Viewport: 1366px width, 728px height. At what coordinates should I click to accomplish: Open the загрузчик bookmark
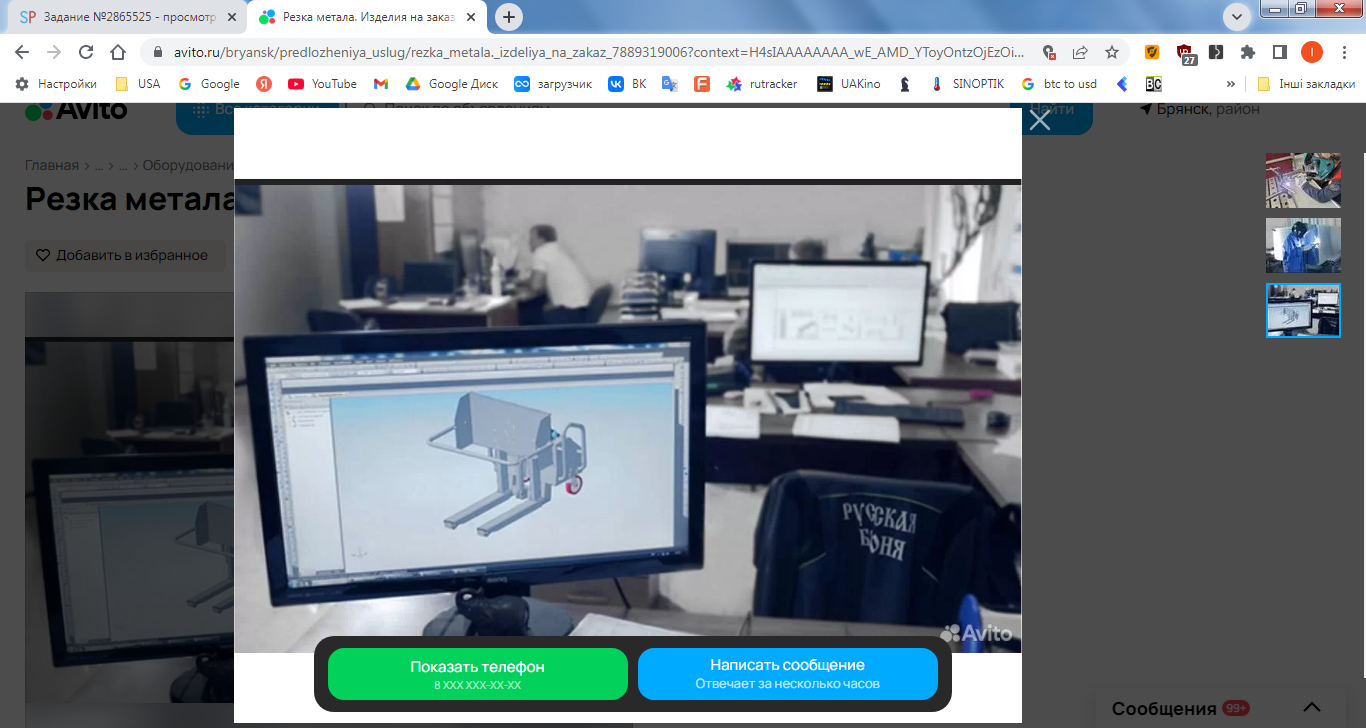click(553, 84)
